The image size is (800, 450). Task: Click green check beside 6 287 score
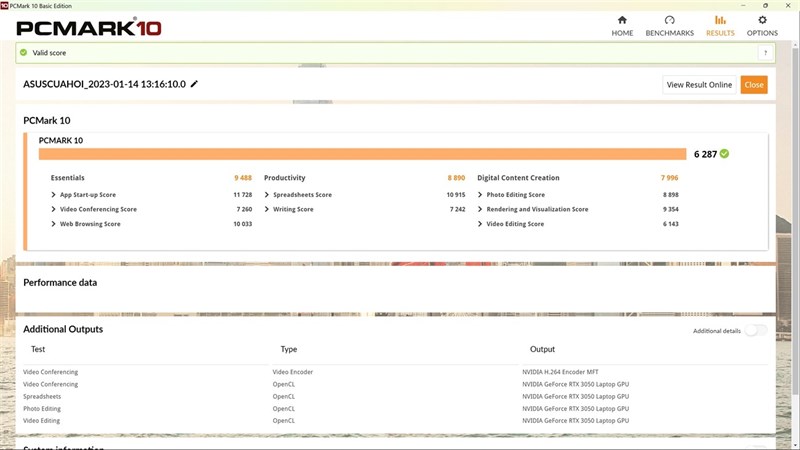(x=724, y=154)
